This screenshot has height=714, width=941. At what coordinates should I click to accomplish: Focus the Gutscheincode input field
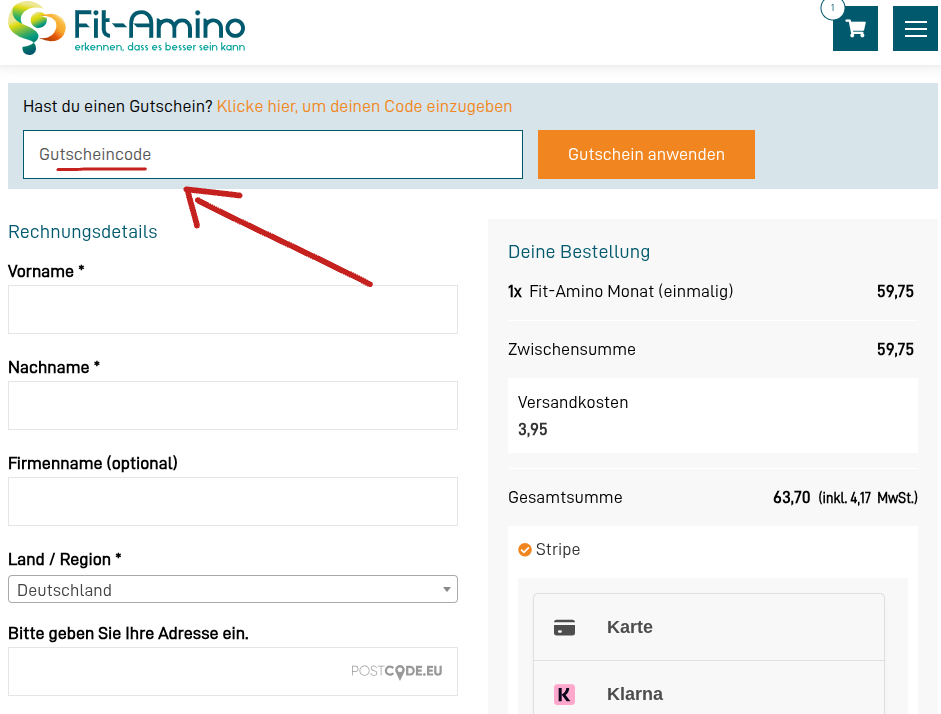[273, 154]
